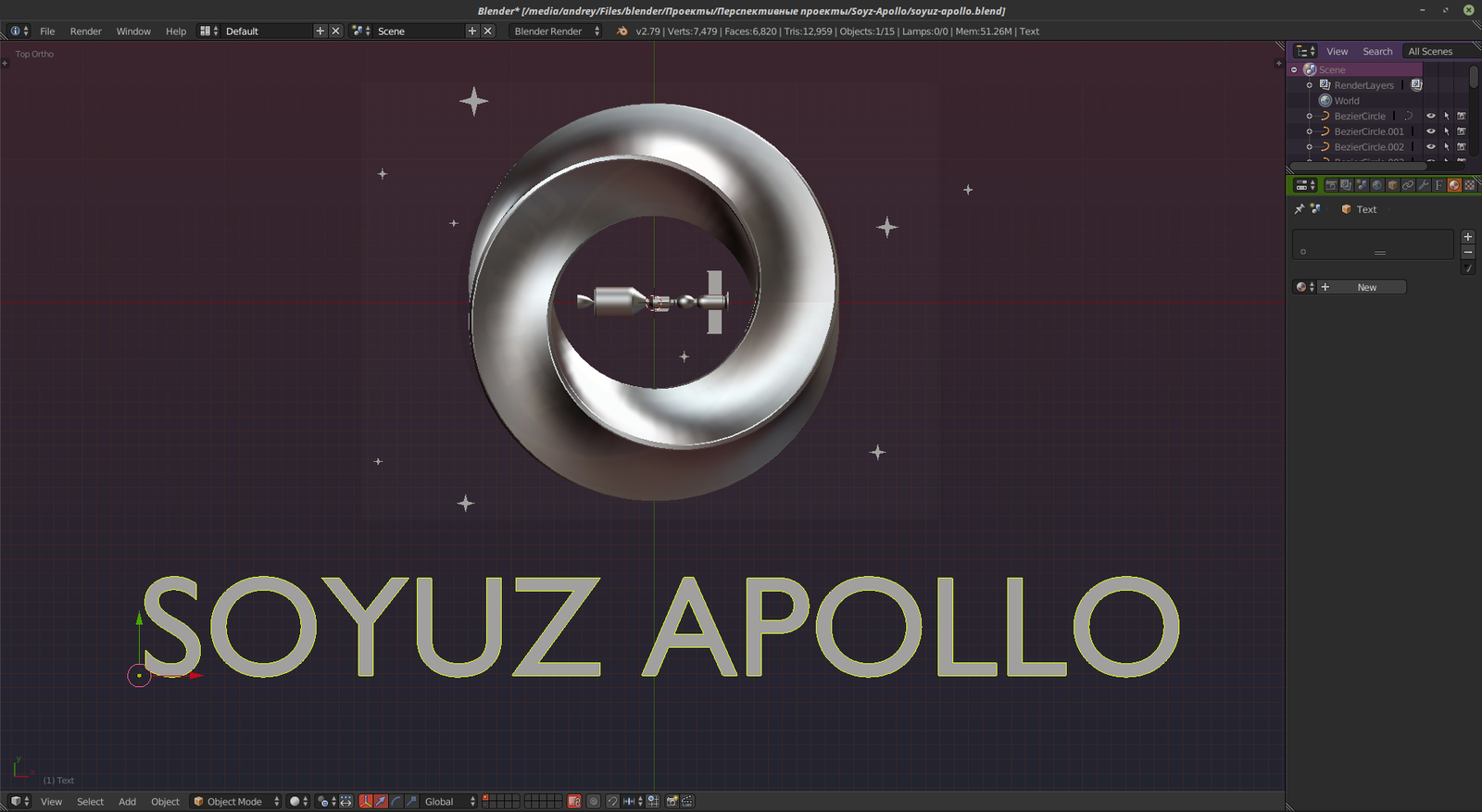Click OpenGL render animation clapper icon
The image size is (1482, 812).
[x=687, y=801]
